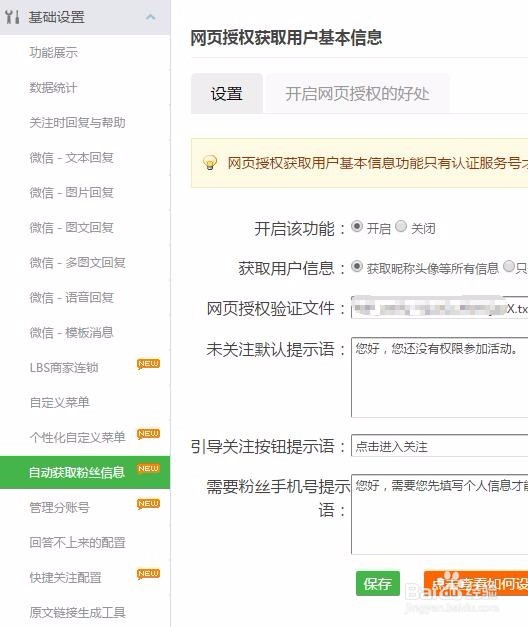Click the orange 点击查看如何设置 button

coord(476,583)
